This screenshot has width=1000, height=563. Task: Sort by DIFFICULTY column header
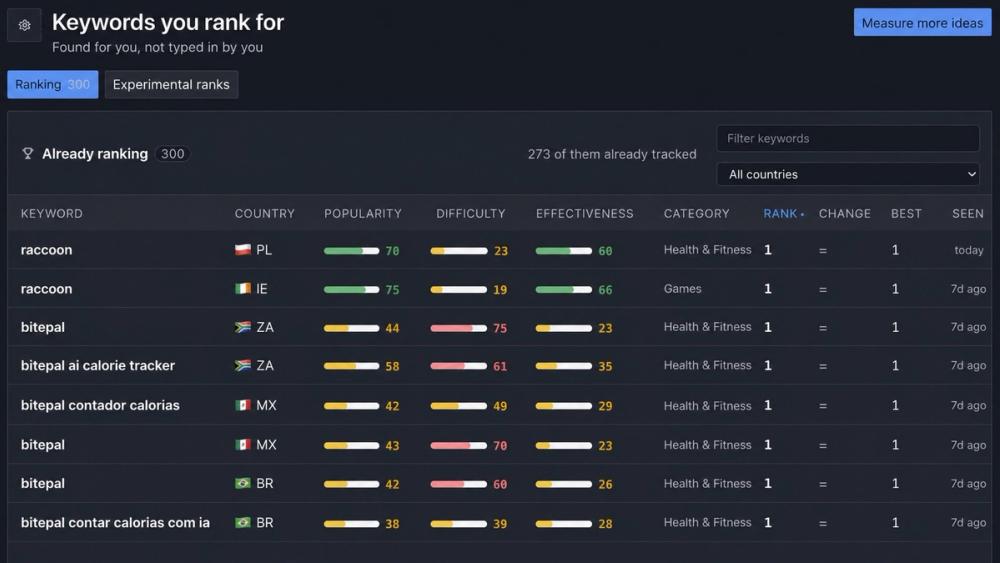coord(471,214)
